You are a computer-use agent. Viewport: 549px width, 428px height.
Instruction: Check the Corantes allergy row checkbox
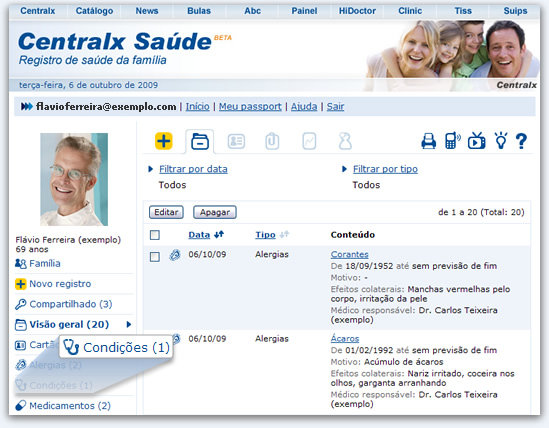[x=155, y=257]
